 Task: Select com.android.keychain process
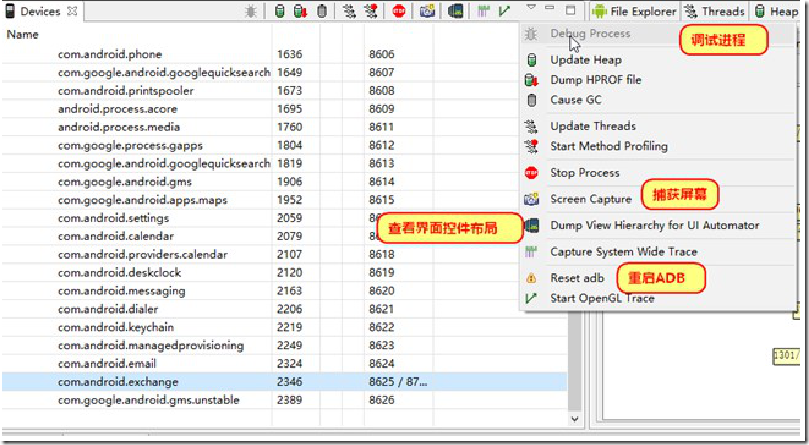285,327
